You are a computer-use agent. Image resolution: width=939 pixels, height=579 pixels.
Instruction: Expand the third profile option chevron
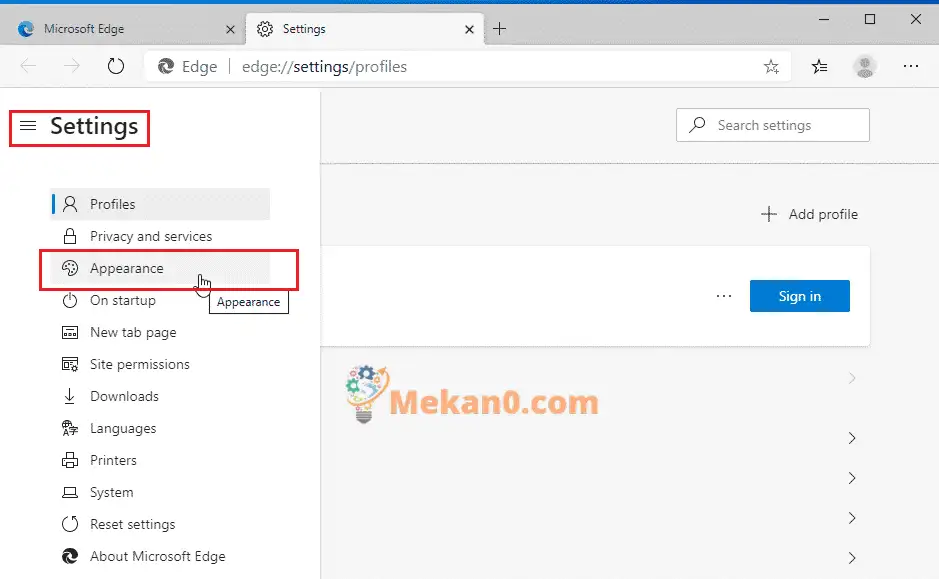point(852,478)
